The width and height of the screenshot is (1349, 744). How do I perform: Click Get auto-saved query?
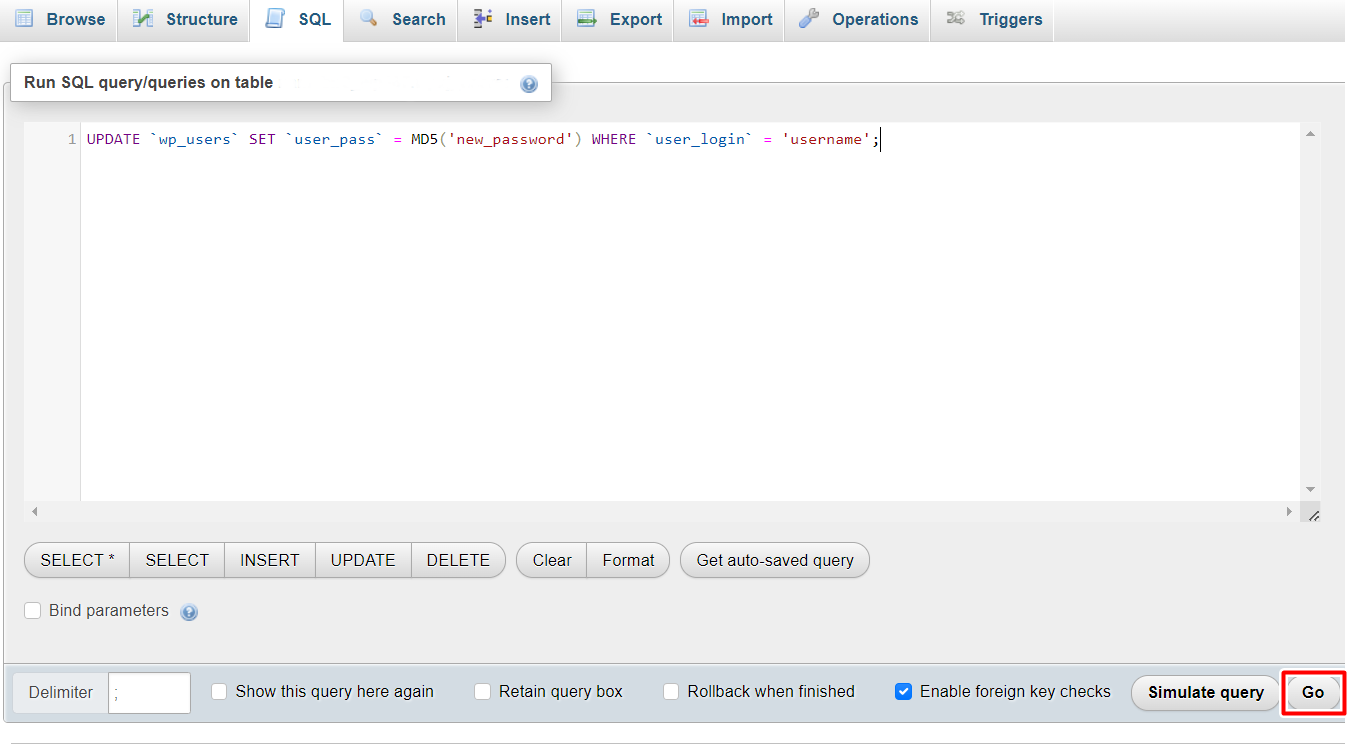tap(775, 560)
